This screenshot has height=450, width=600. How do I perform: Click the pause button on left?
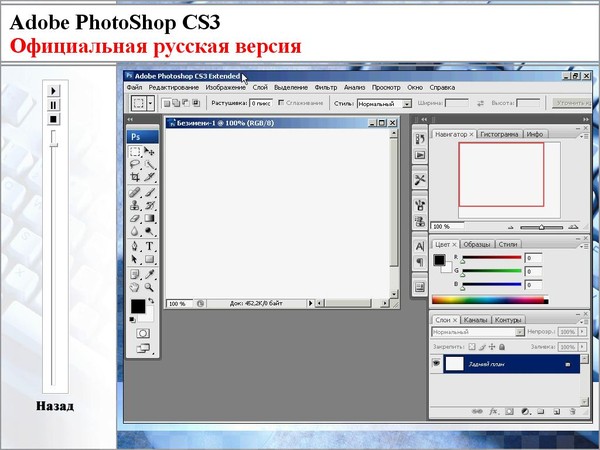[x=53, y=105]
